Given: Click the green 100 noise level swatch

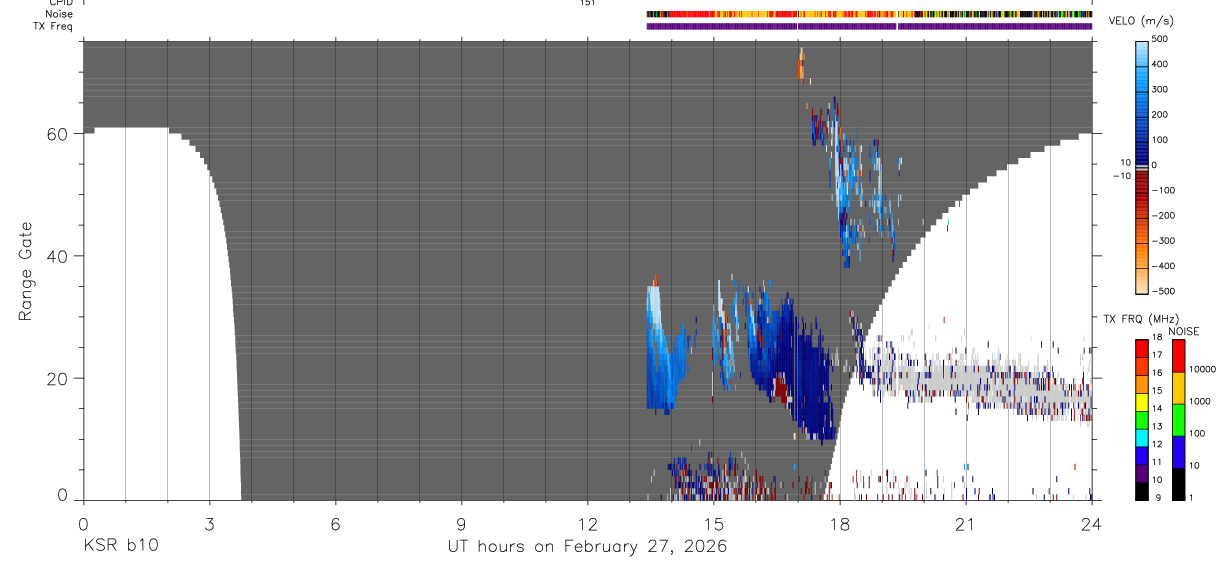Looking at the screenshot, I should click(x=1178, y=420).
